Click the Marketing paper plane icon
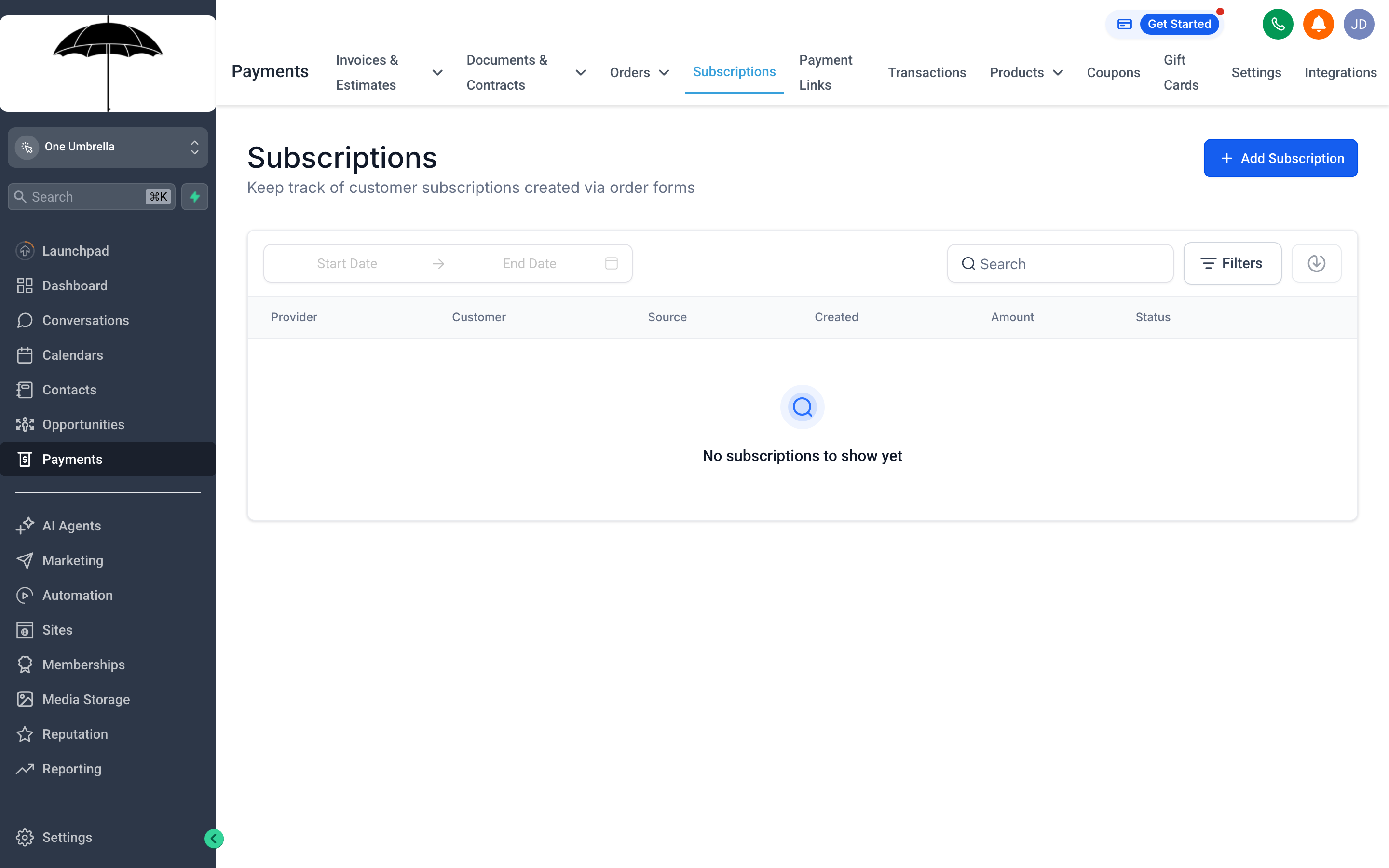Screen dimensions: 1389x868 point(25,560)
